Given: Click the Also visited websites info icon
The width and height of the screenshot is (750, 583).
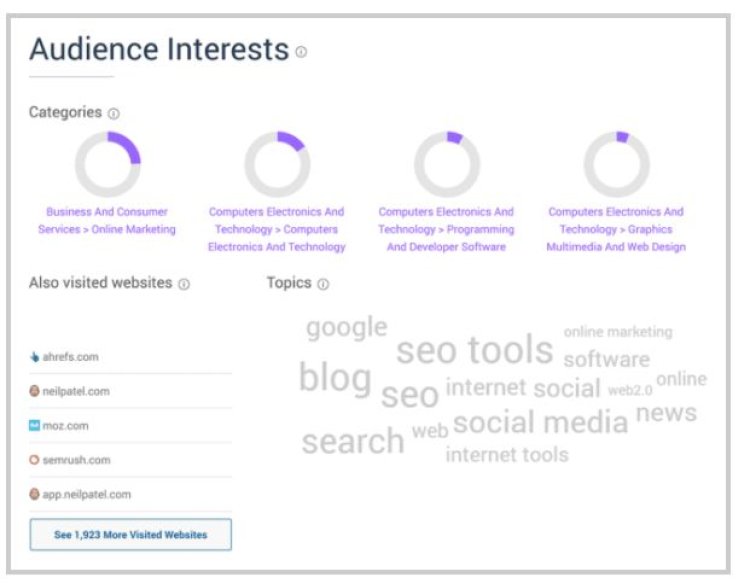Looking at the screenshot, I should 184,284.
